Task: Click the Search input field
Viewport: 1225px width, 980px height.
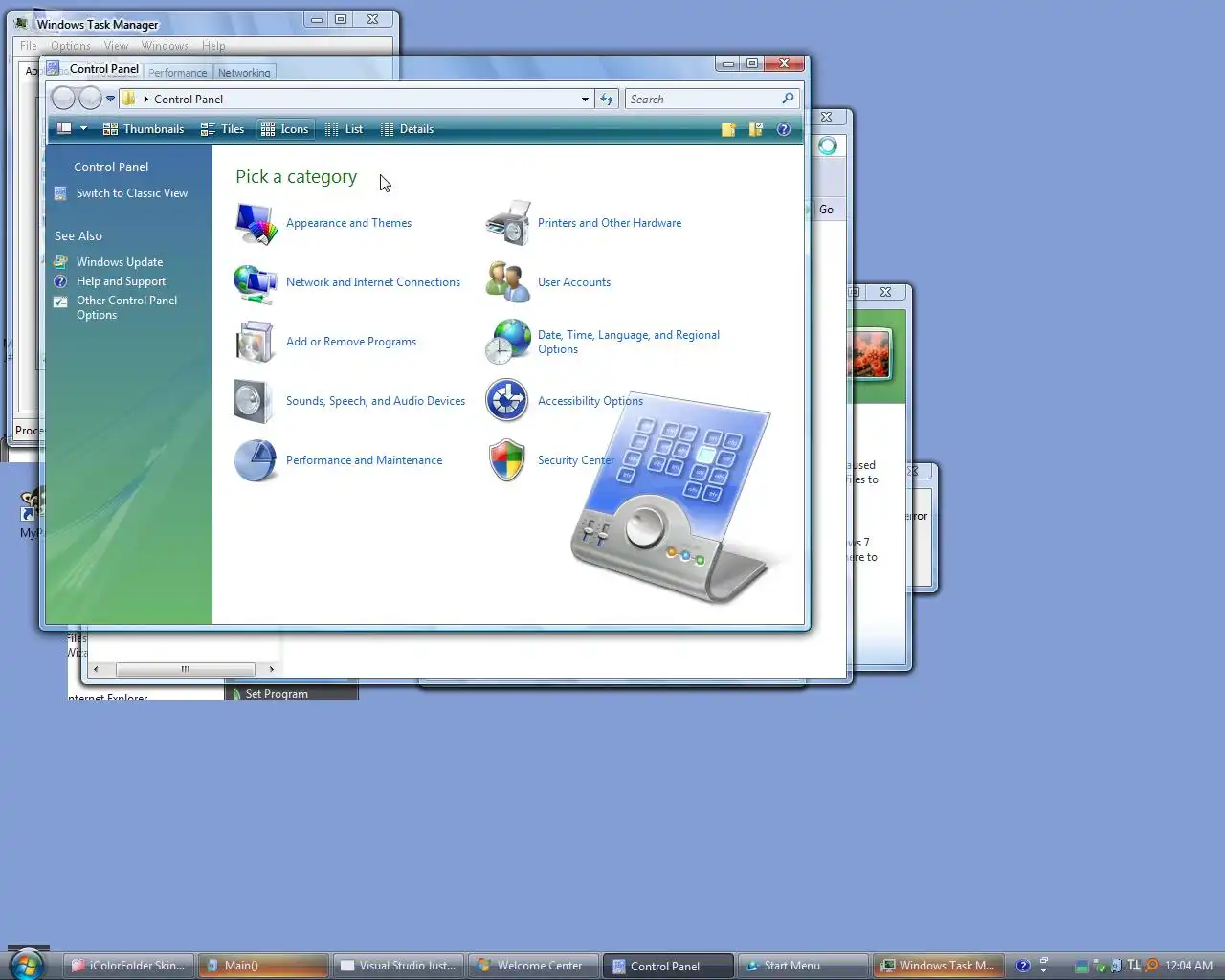Action: (712, 99)
